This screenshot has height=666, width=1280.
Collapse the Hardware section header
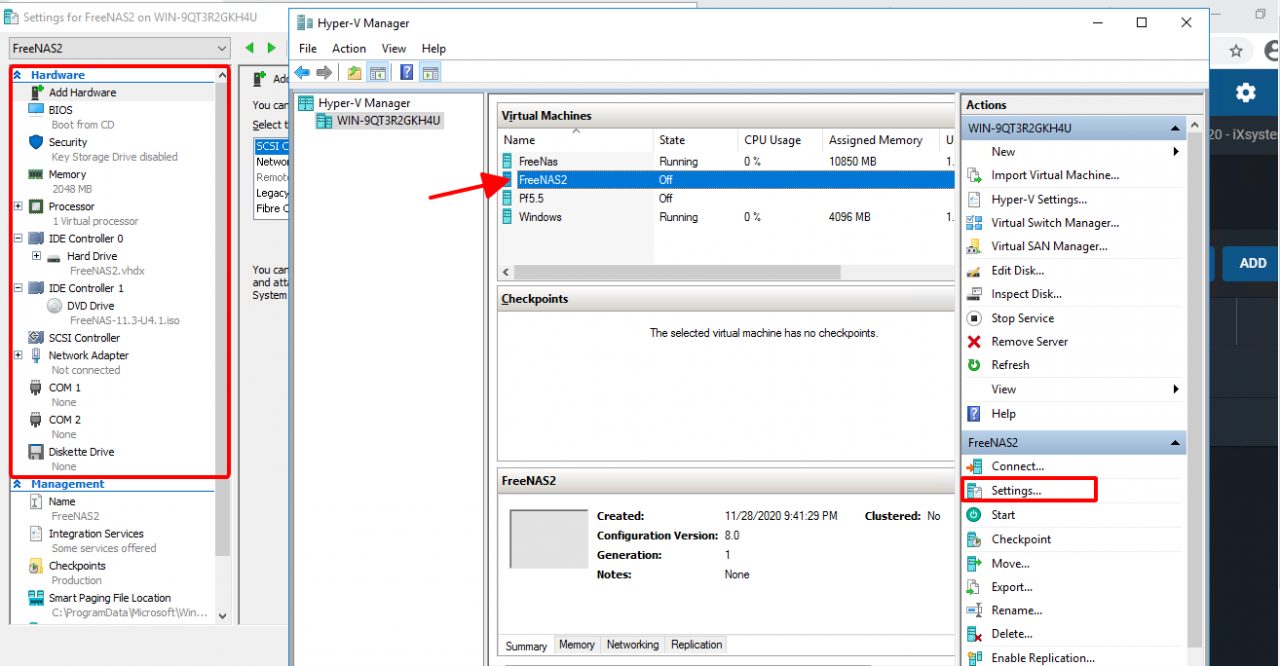(17, 75)
